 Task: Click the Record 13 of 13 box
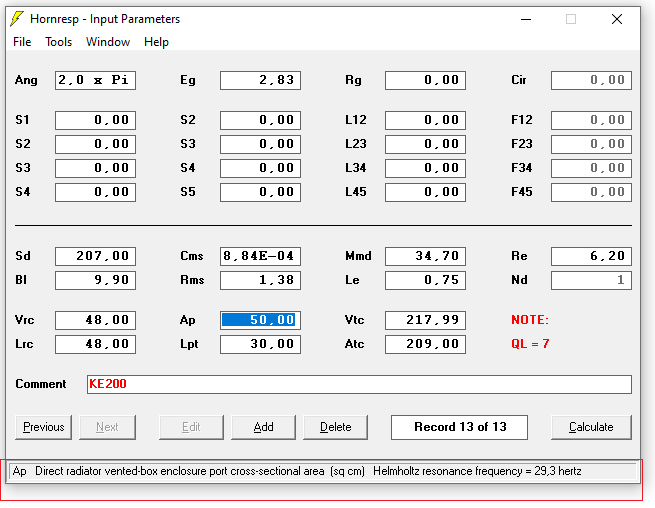point(460,427)
